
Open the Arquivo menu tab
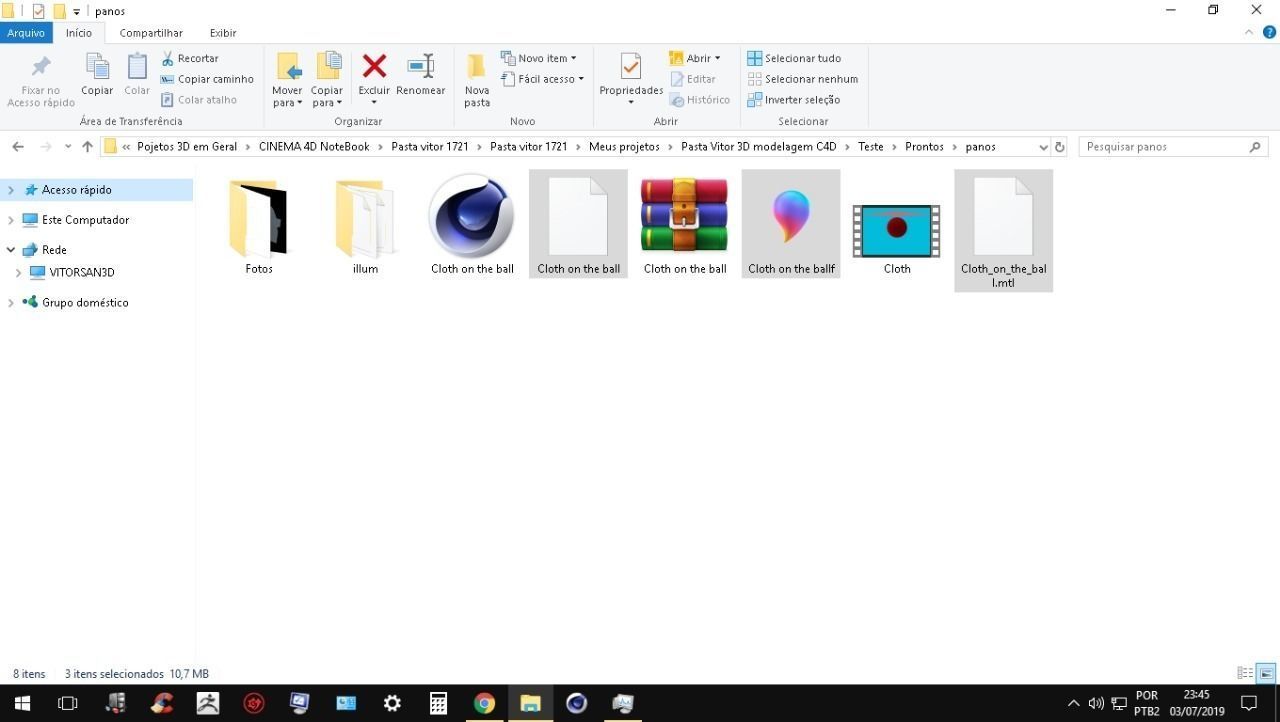point(26,33)
